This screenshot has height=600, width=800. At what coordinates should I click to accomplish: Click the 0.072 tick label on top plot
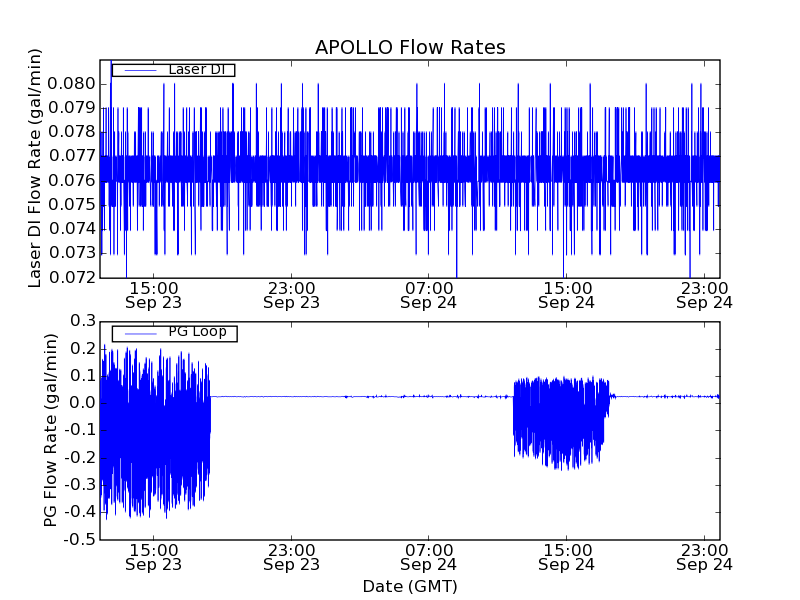tap(72, 277)
